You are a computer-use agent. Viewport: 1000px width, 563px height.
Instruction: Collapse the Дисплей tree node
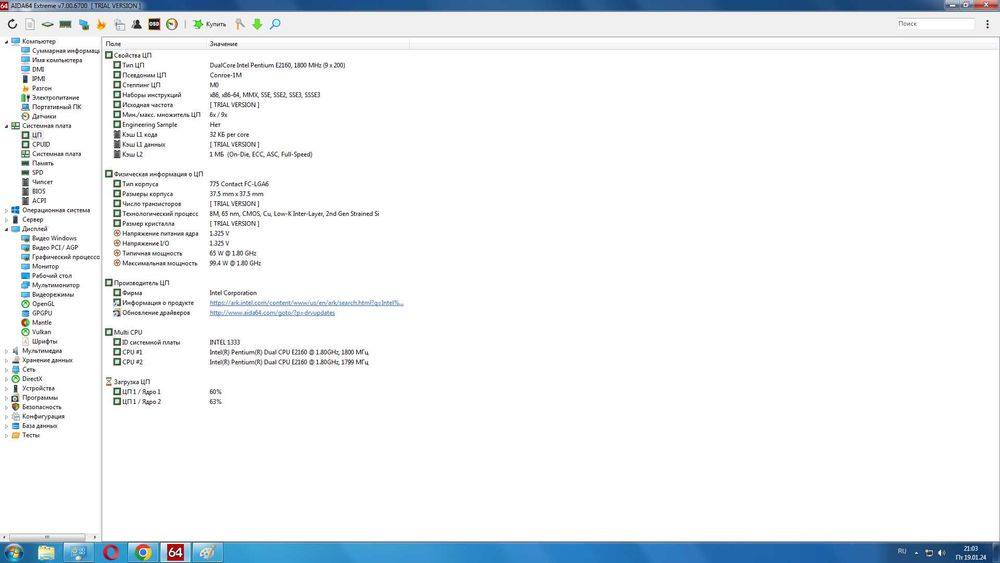[x=6, y=229]
